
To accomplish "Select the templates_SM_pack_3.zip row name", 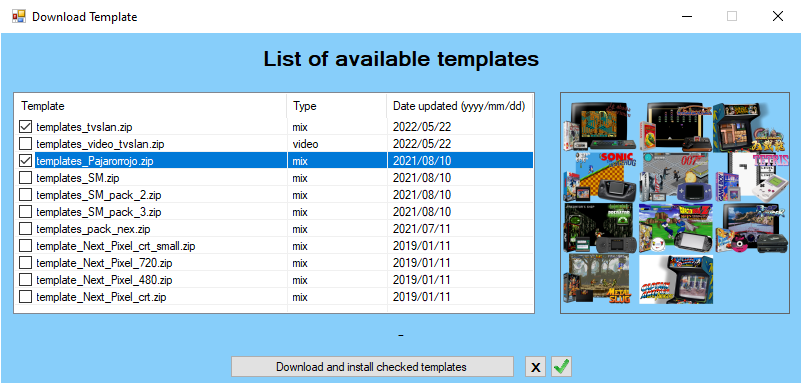I will pos(99,212).
